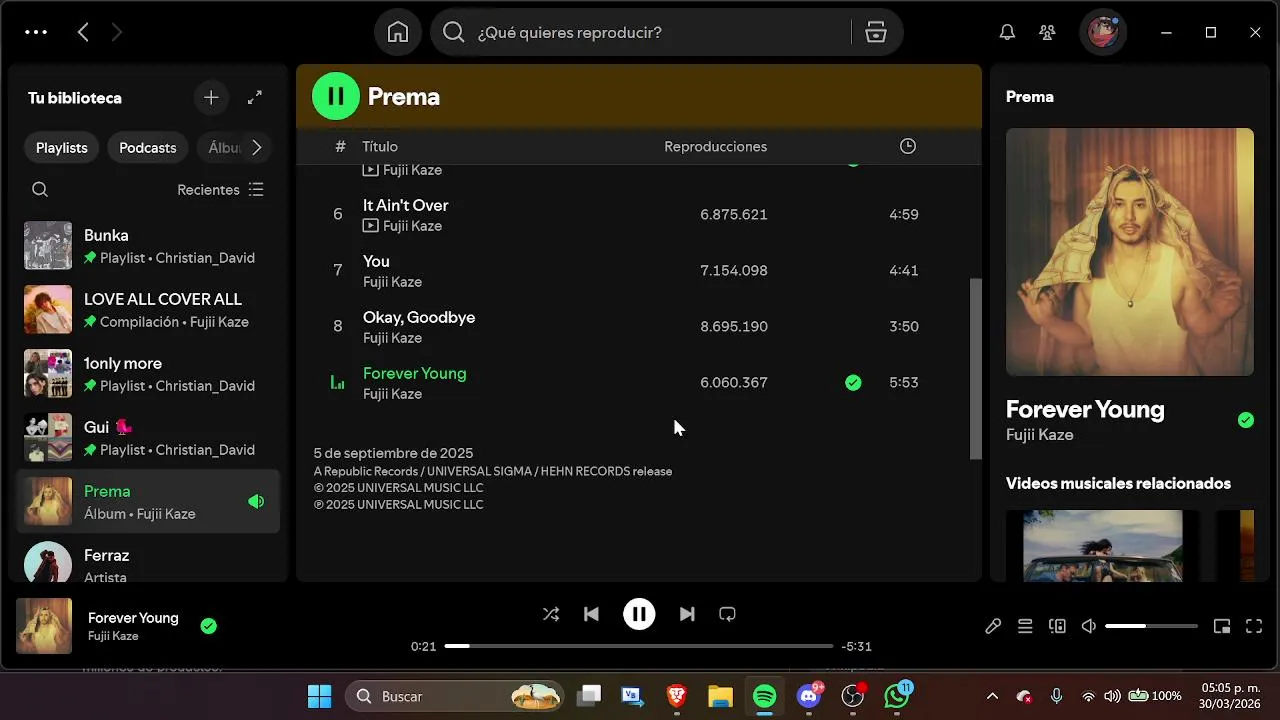Open the Home page icon

[x=398, y=32]
